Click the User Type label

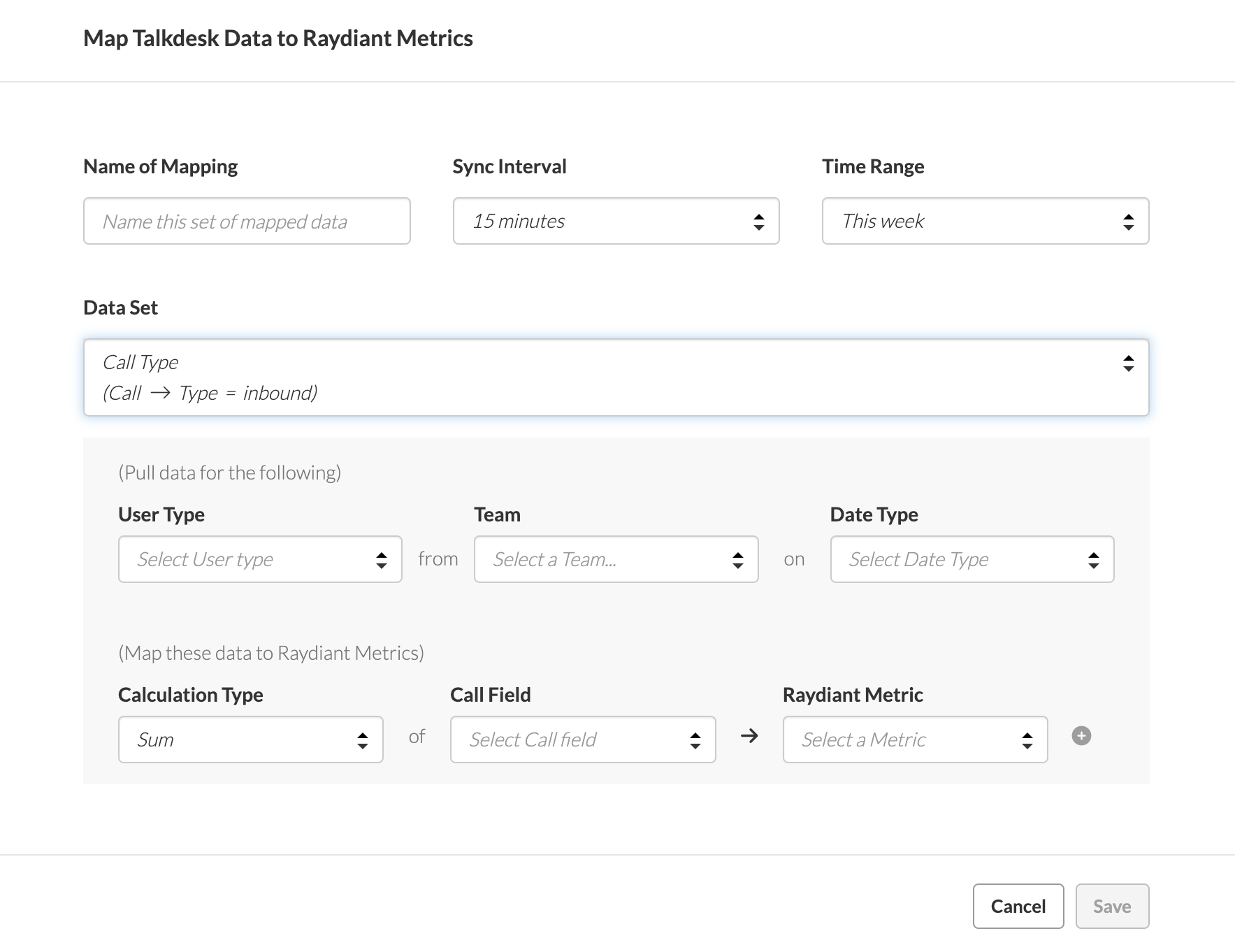point(161,514)
